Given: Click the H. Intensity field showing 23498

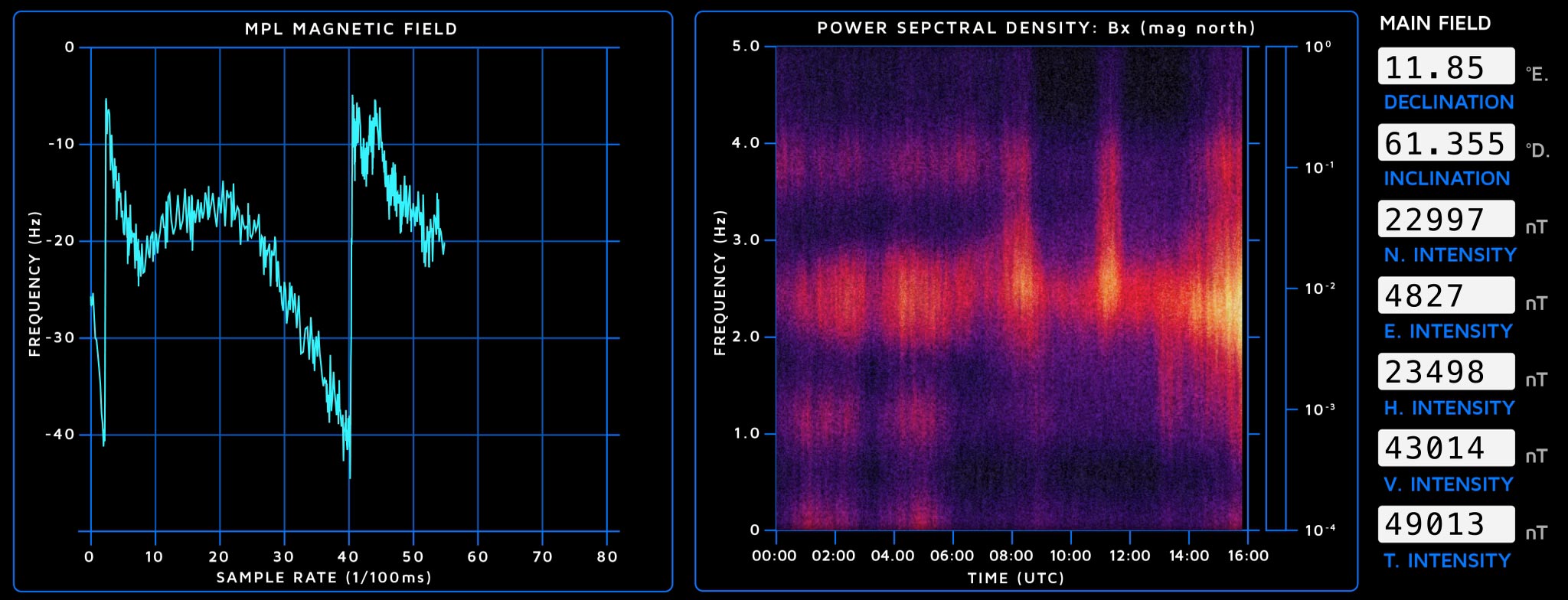Looking at the screenshot, I should 1445,372.
